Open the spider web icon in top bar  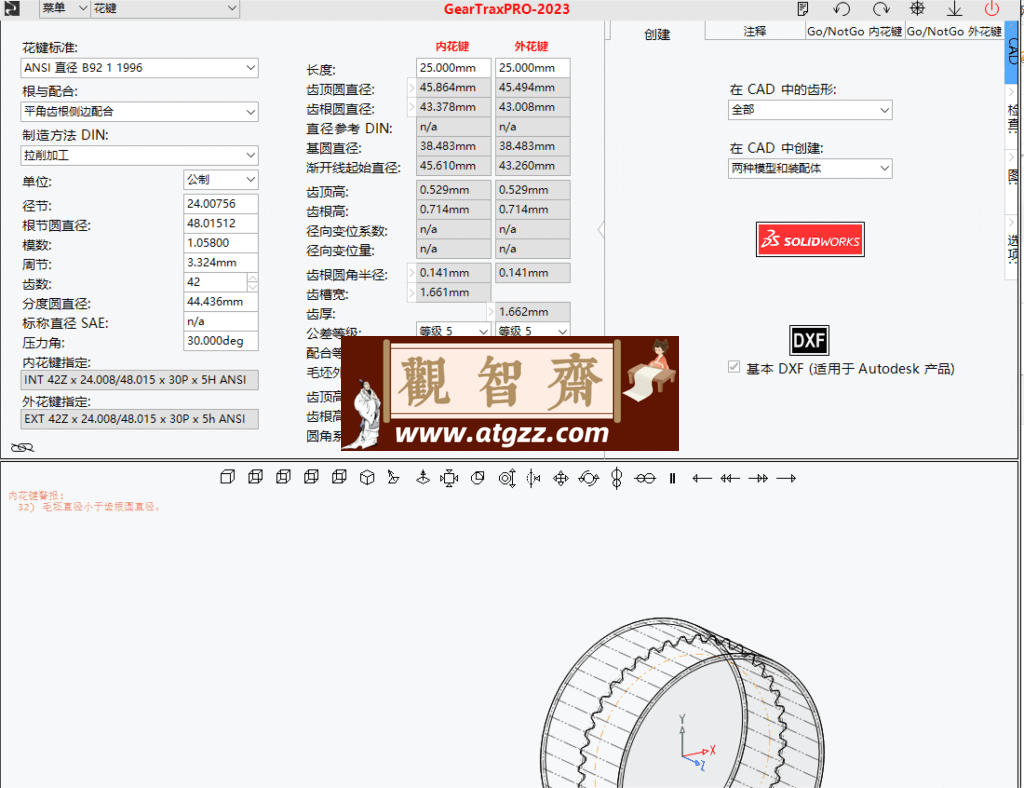tap(918, 8)
